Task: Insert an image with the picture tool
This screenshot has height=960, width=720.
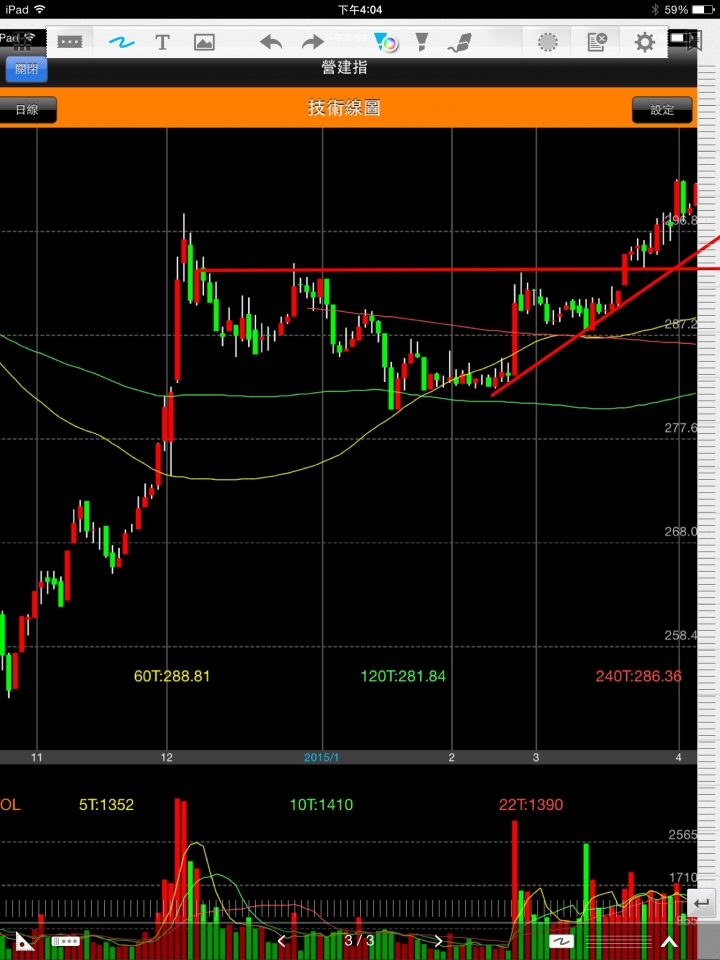Action: (x=204, y=42)
